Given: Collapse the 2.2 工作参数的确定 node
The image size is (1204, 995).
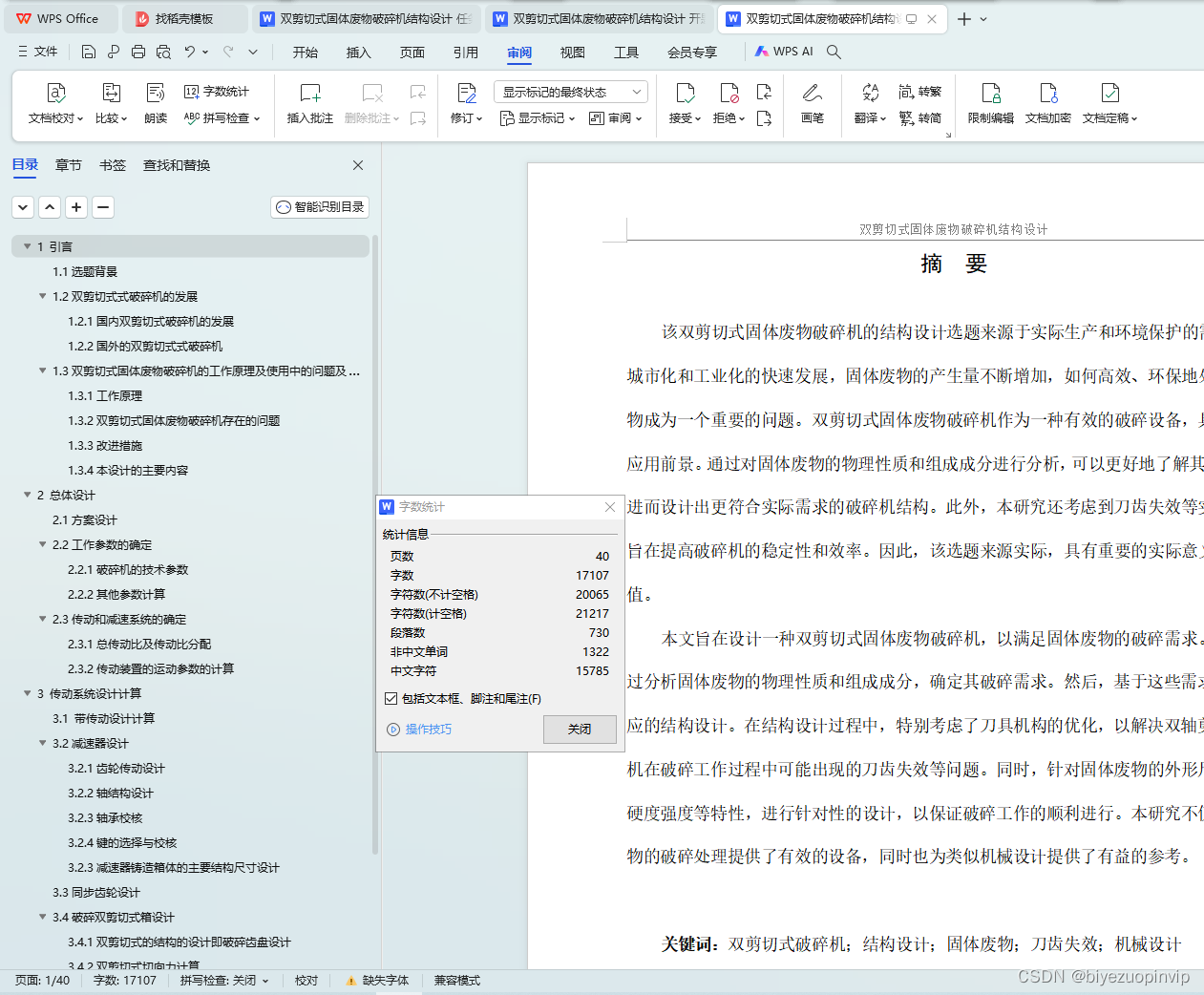Looking at the screenshot, I should pos(42,544).
